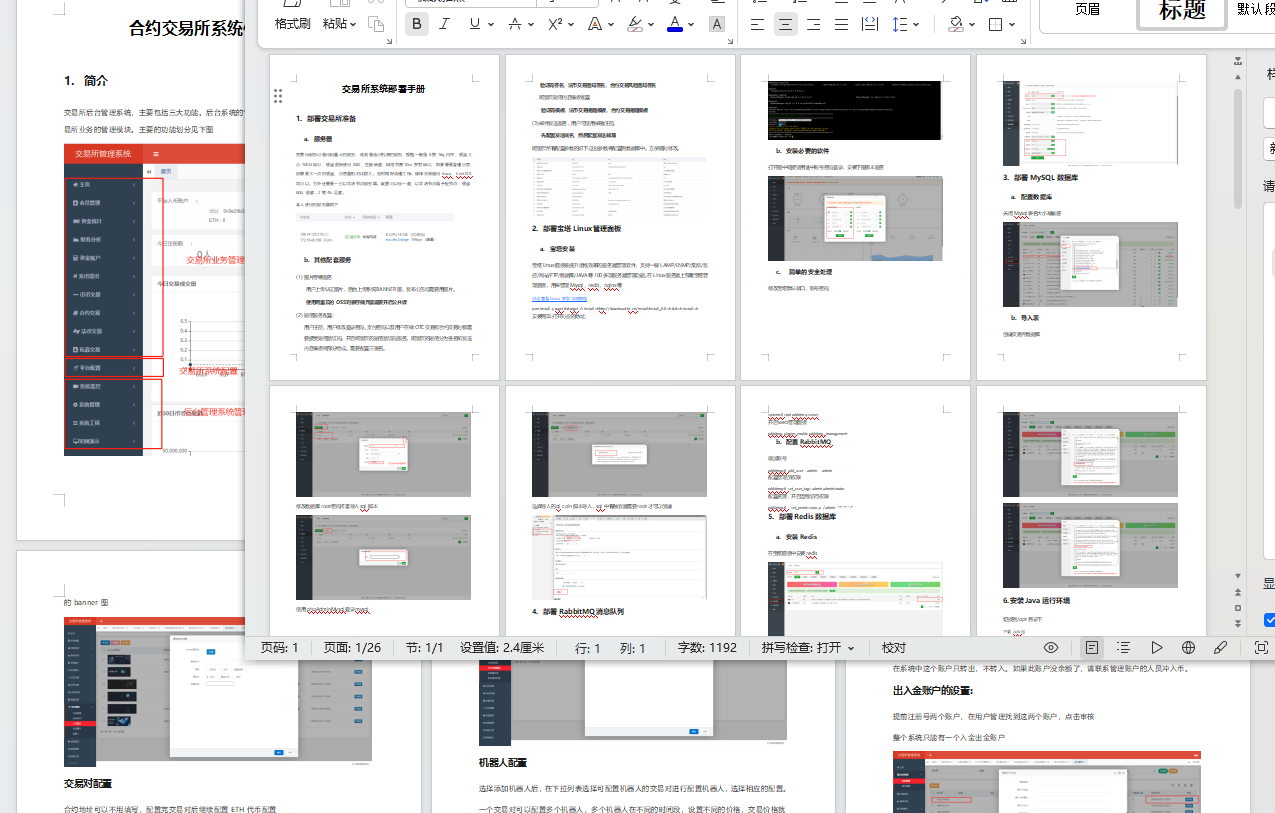Screen dimensions: 1275x813
Task: Apply superscript X² formatting
Action: [x=555, y=24]
